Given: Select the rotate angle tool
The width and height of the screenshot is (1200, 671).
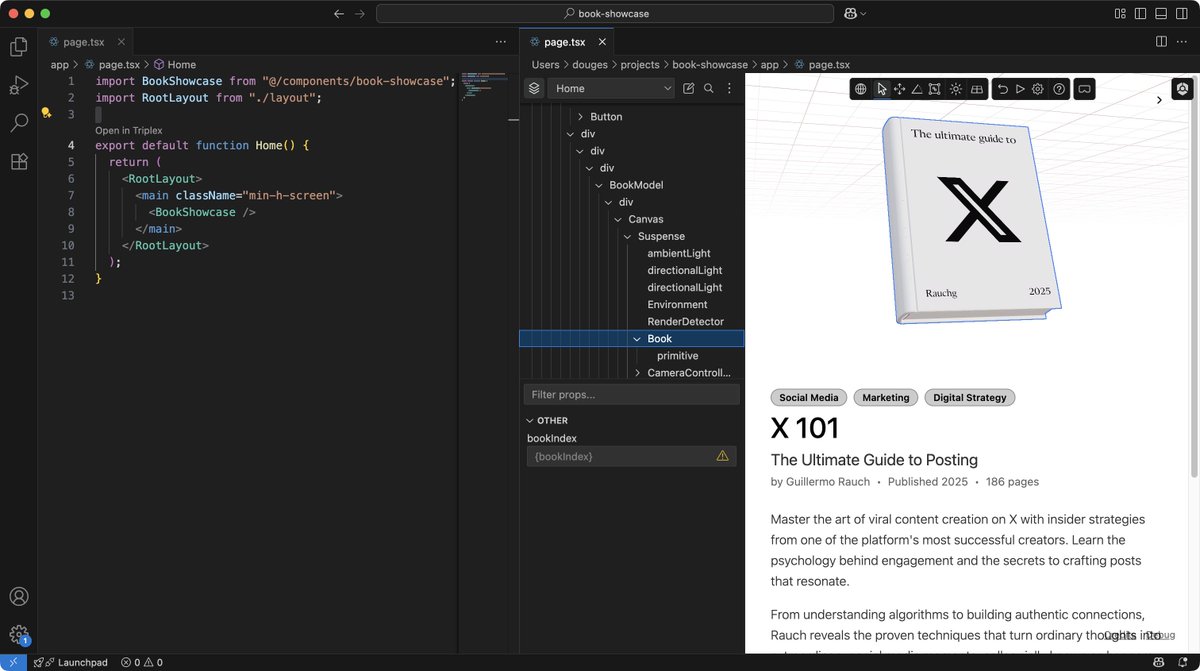Looking at the screenshot, I should 917,89.
